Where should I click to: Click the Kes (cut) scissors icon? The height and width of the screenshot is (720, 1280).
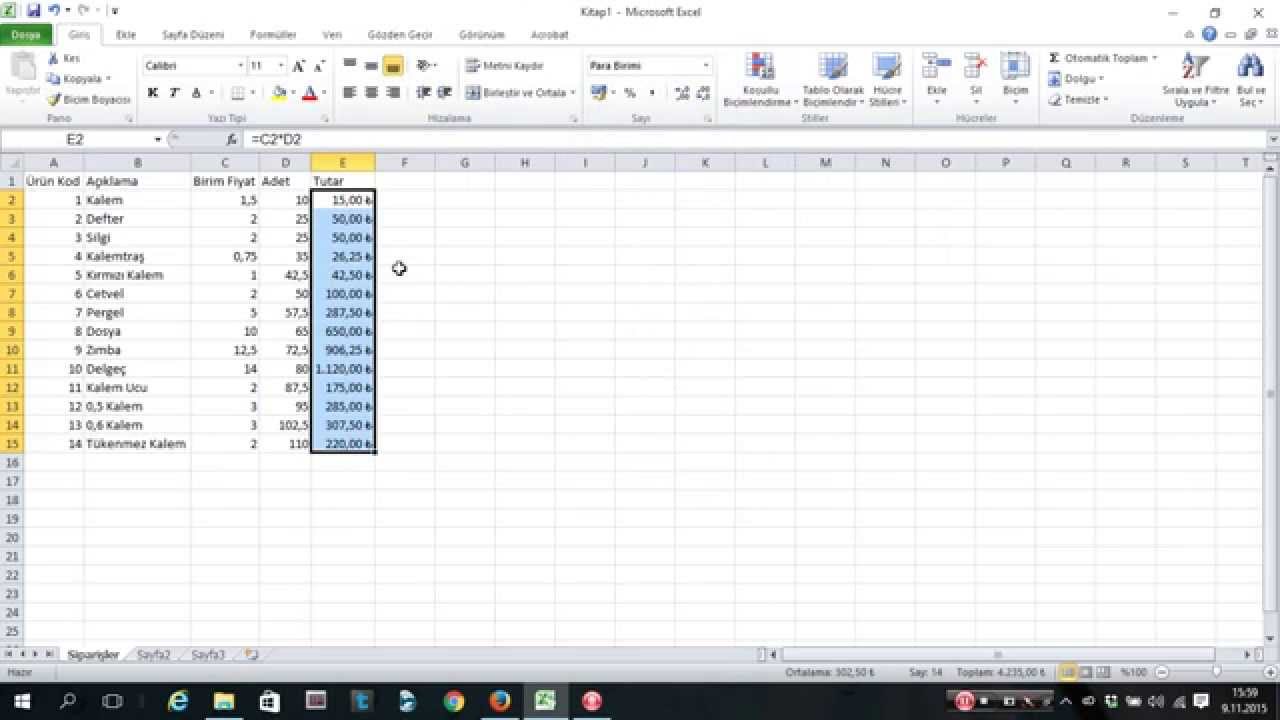[x=53, y=58]
